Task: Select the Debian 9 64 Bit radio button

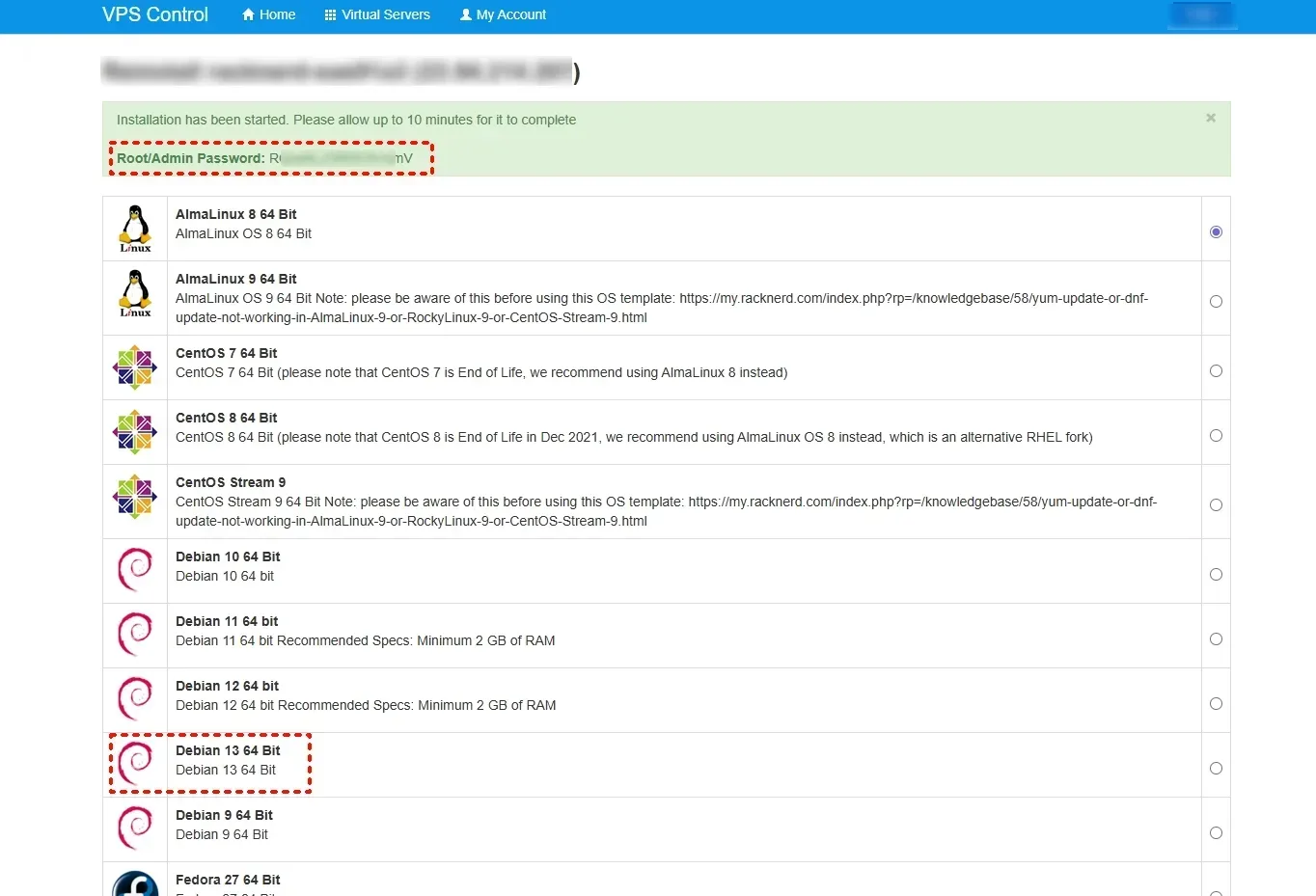Action: point(1216,833)
